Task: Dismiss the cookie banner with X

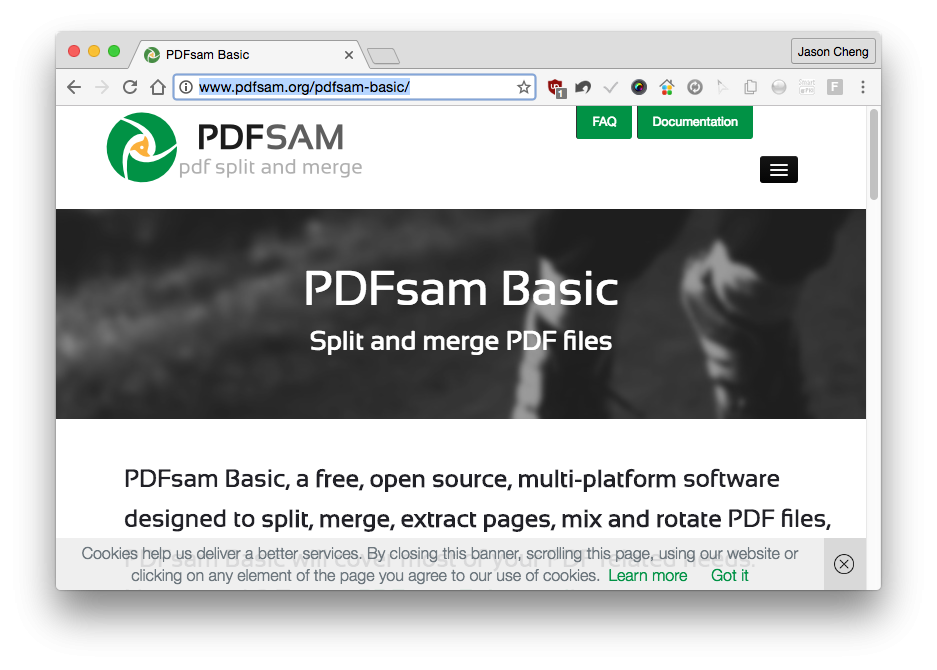Action: coord(843,564)
